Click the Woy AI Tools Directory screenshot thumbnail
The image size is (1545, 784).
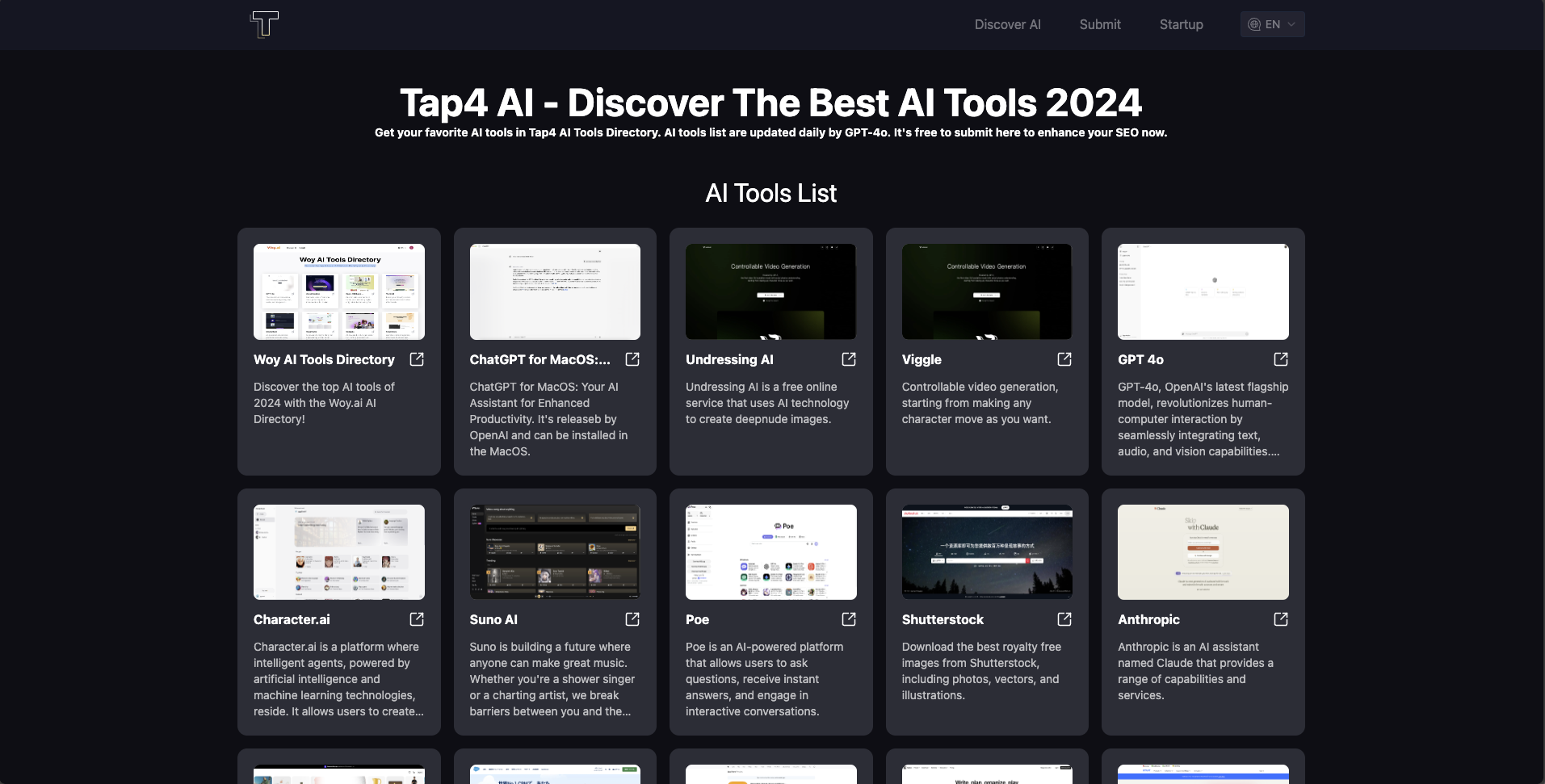point(339,291)
